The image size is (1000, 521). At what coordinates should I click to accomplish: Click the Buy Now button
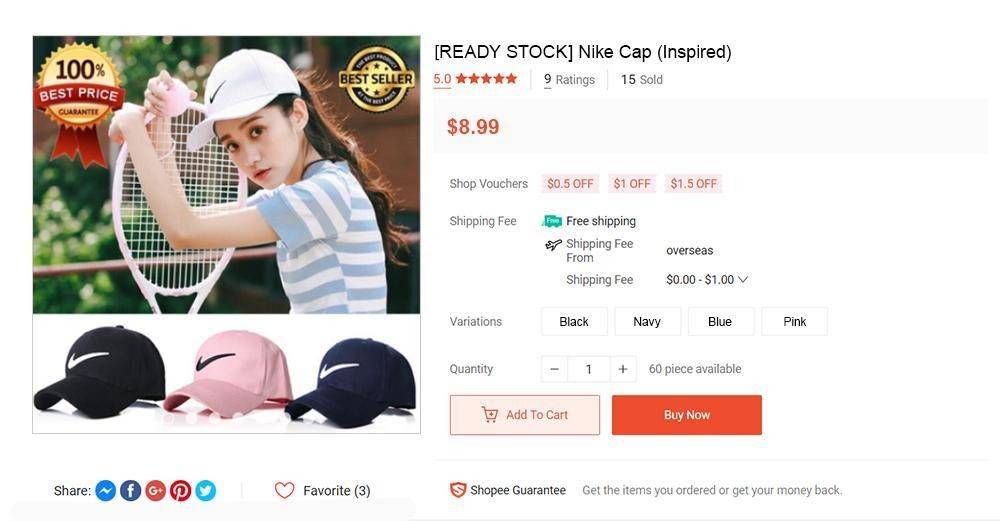[687, 415]
